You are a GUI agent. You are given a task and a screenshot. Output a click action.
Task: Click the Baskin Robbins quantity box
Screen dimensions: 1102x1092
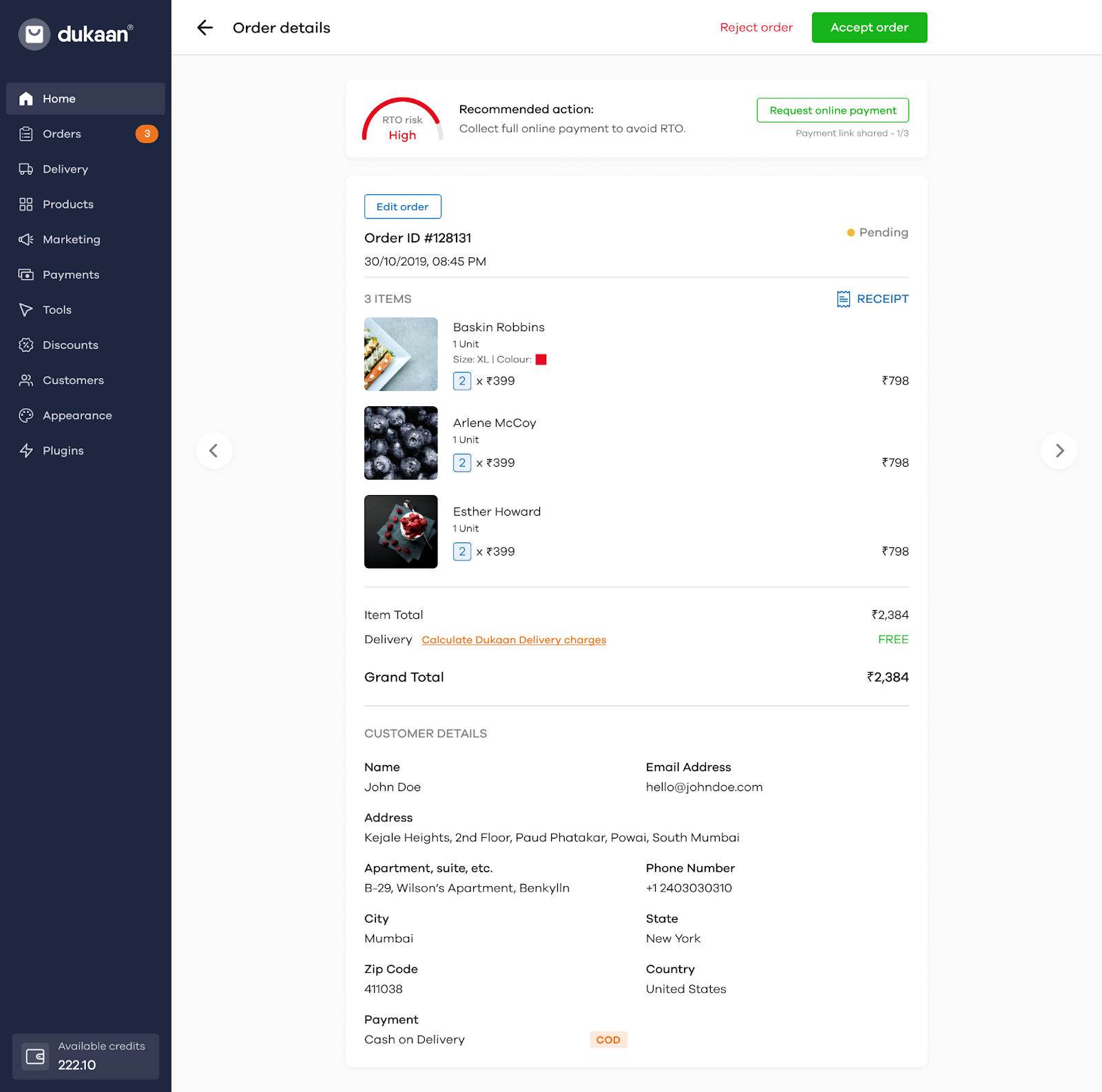click(462, 381)
